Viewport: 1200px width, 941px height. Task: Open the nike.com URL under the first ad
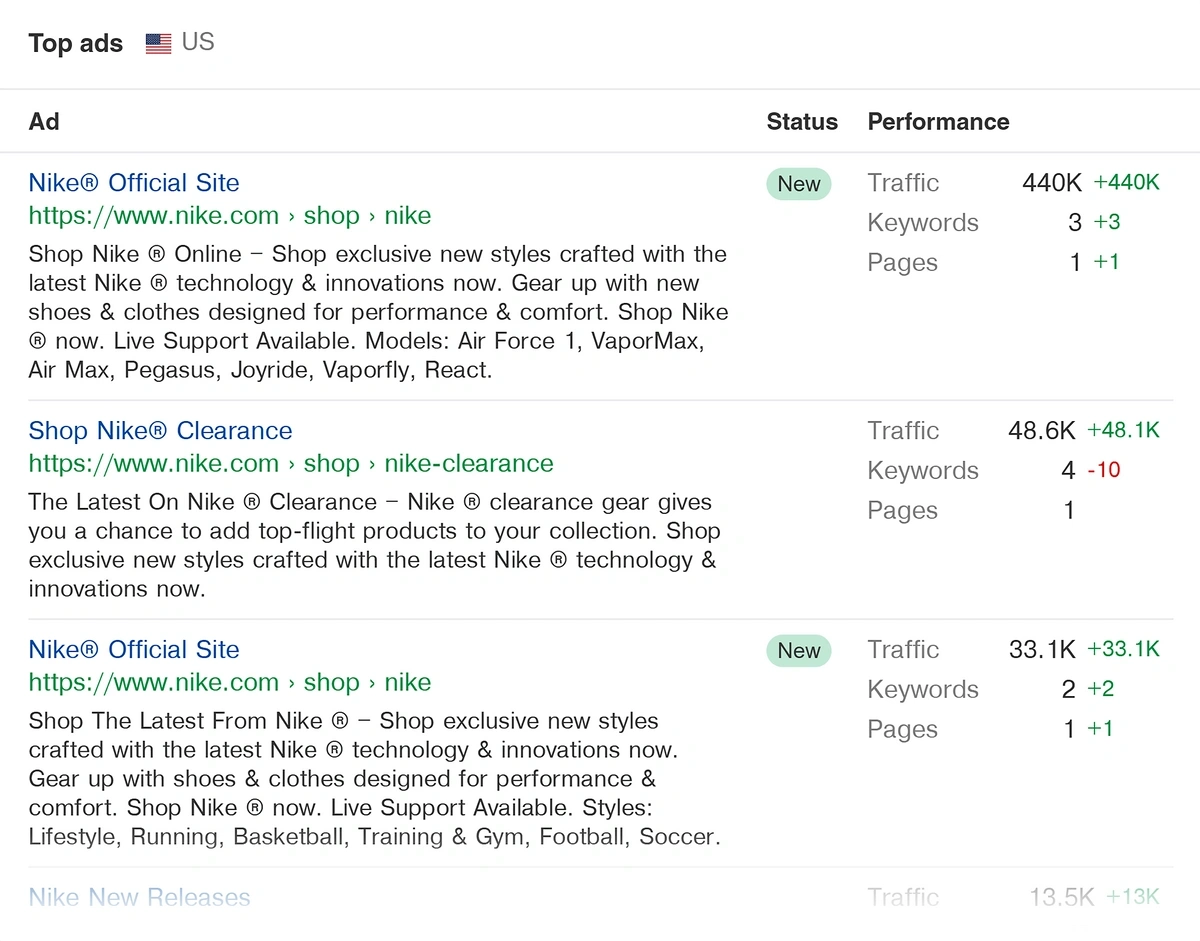(230, 216)
